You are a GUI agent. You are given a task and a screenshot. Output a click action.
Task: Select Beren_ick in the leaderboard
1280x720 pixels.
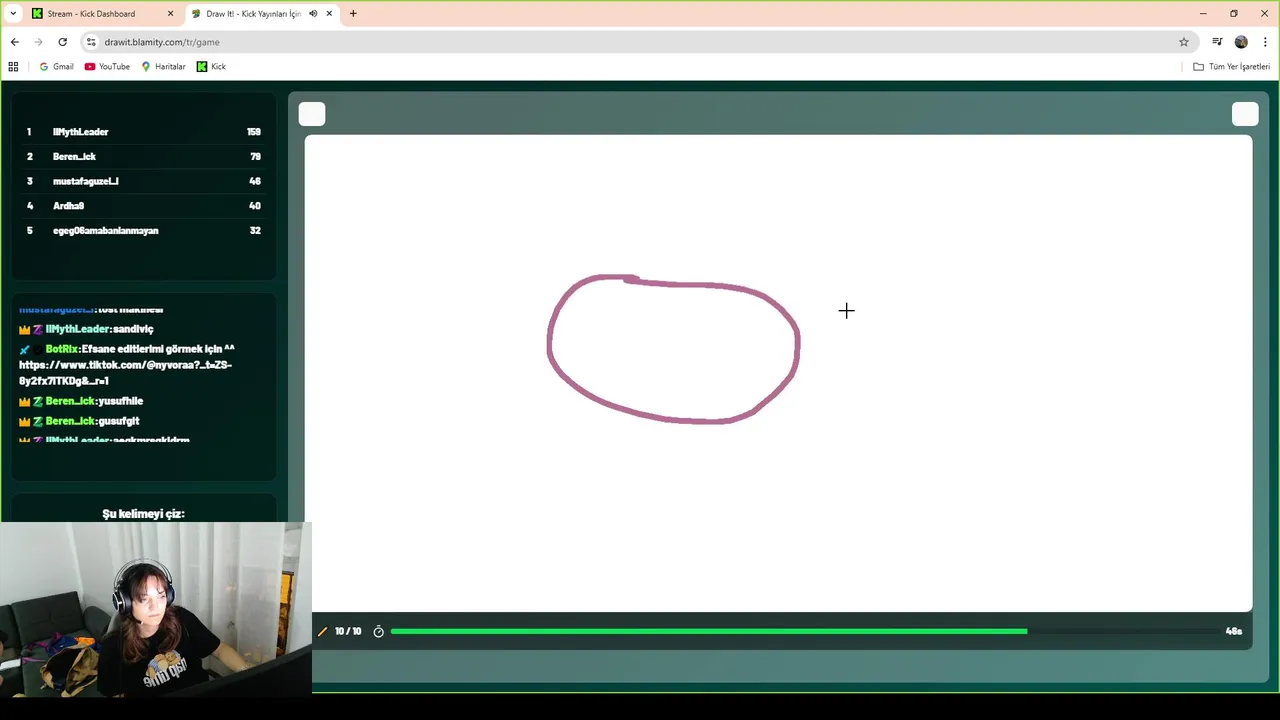[x=74, y=157]
